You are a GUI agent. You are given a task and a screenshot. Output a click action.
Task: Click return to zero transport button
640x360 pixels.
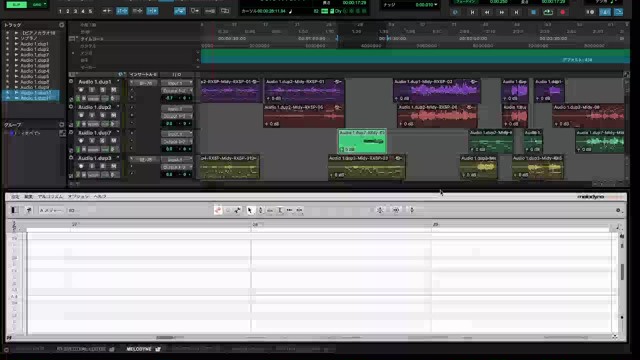(472, 12)
